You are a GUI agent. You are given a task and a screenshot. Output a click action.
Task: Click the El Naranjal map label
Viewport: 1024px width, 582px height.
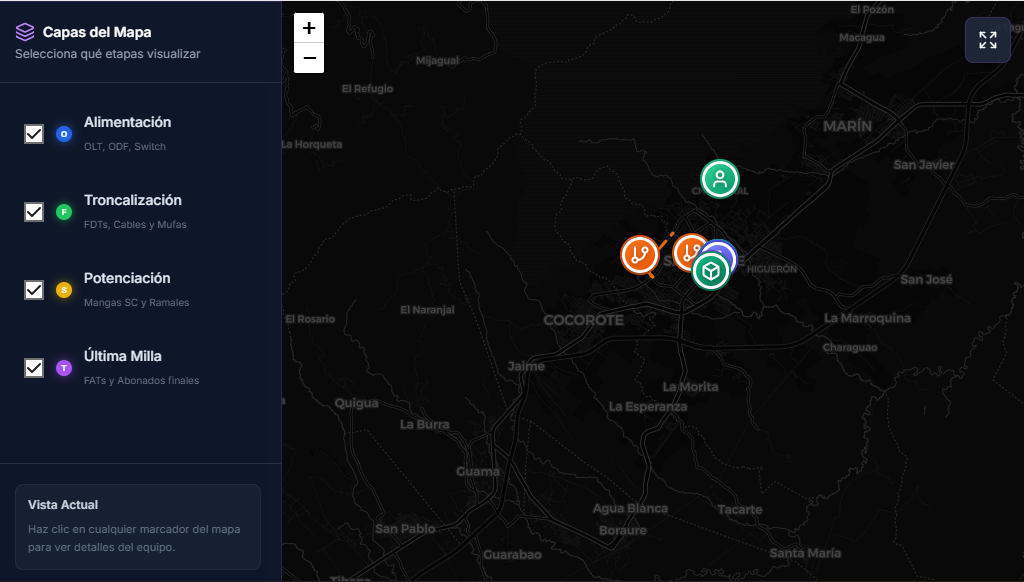pyautogui.click(x=427, y=310)
